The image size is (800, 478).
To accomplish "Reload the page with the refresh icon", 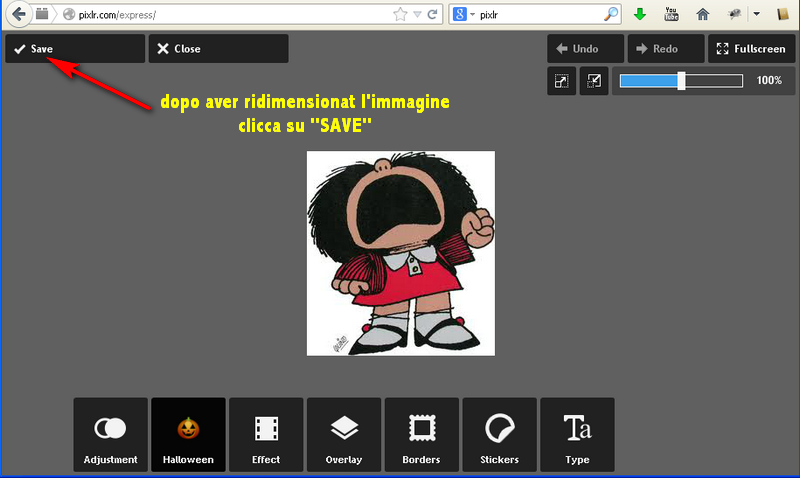I will [432, 14].
